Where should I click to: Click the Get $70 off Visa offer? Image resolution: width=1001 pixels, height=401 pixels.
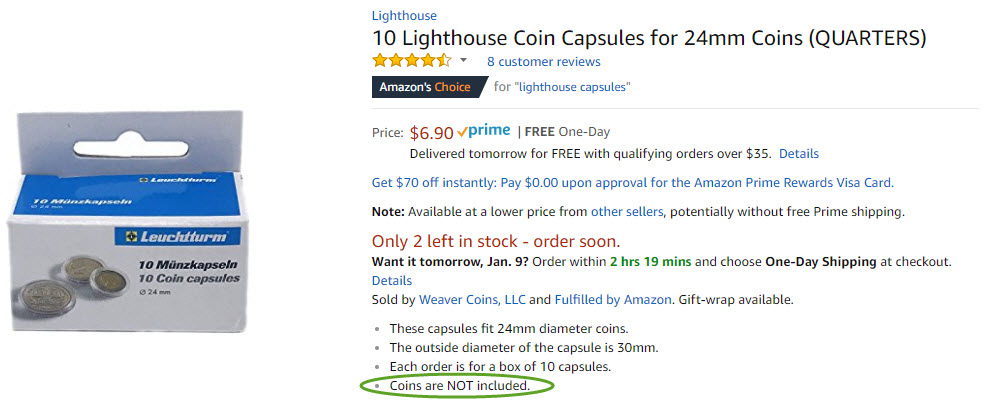point(632,183)
